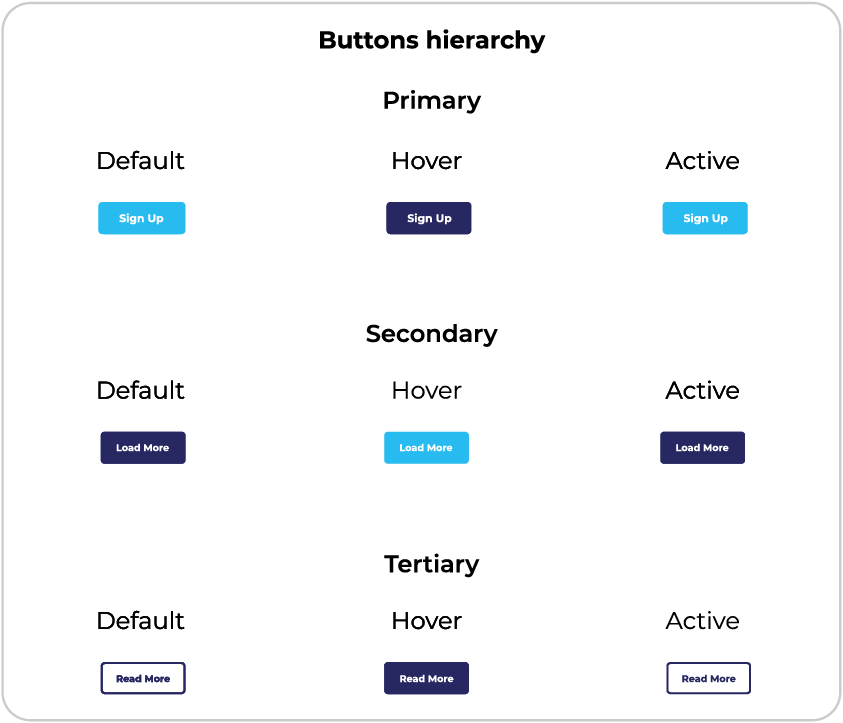Click the Active label under Primary
843x723 pixels.
coord(703,161)
